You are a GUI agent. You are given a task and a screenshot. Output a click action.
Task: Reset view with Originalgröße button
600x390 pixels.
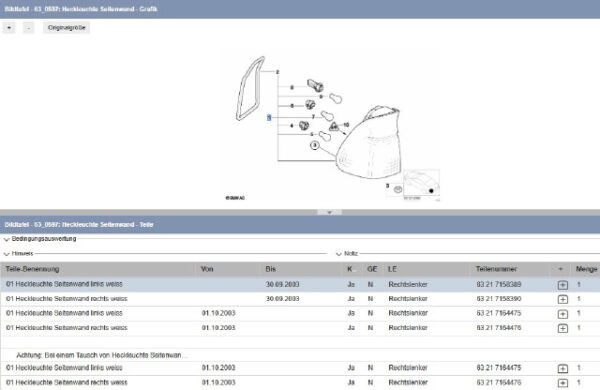click(x=67, y=28)
